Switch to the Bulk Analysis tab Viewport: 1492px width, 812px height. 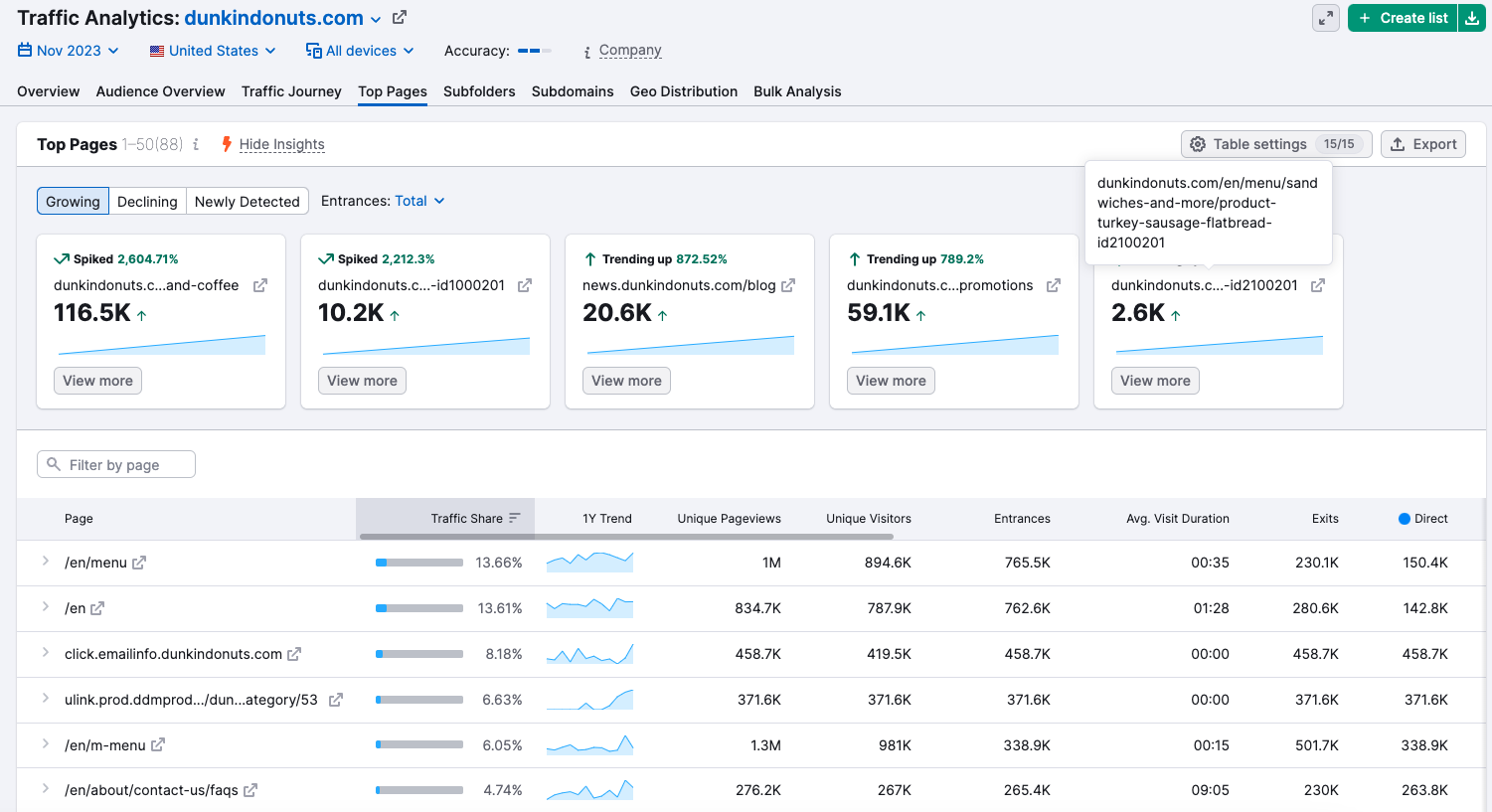(x=797, y=91)
